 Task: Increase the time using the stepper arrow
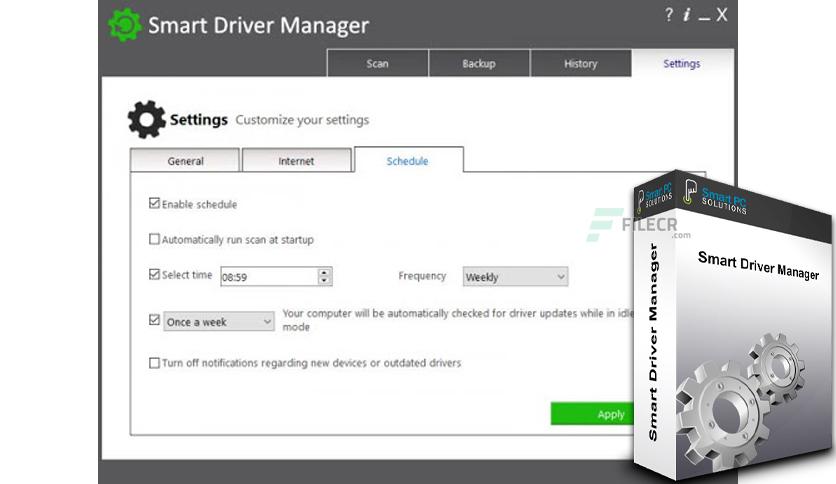point(324,272)
